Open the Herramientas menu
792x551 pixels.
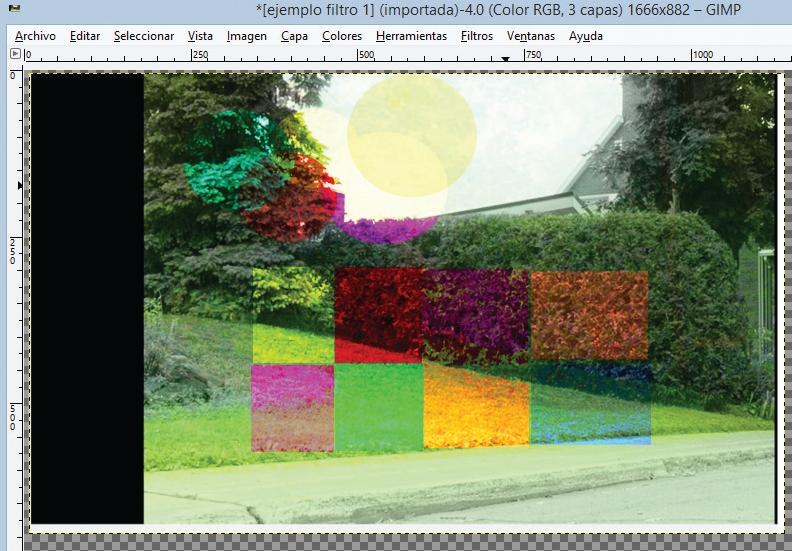(411, 36)
